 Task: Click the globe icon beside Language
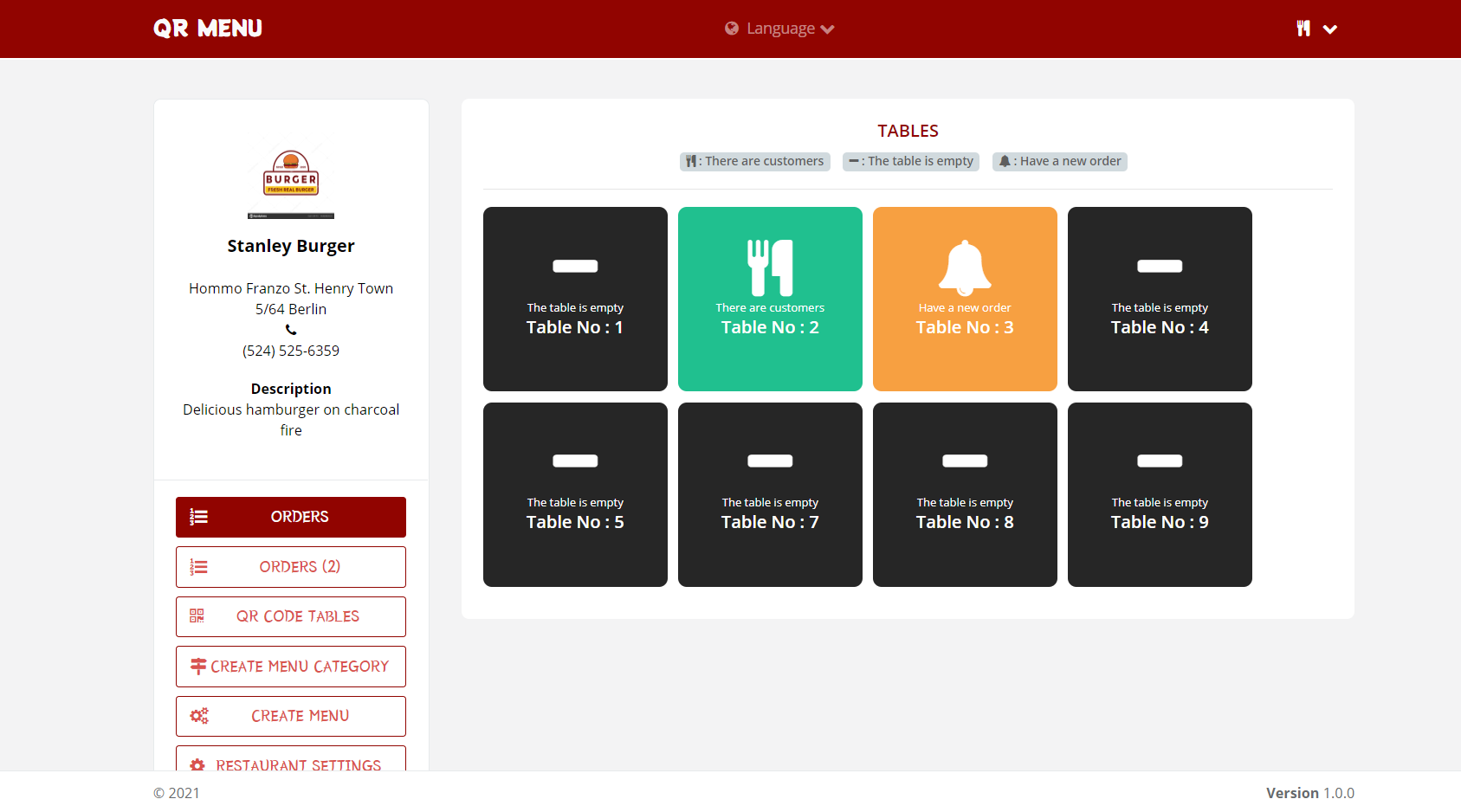pos(732,29)
